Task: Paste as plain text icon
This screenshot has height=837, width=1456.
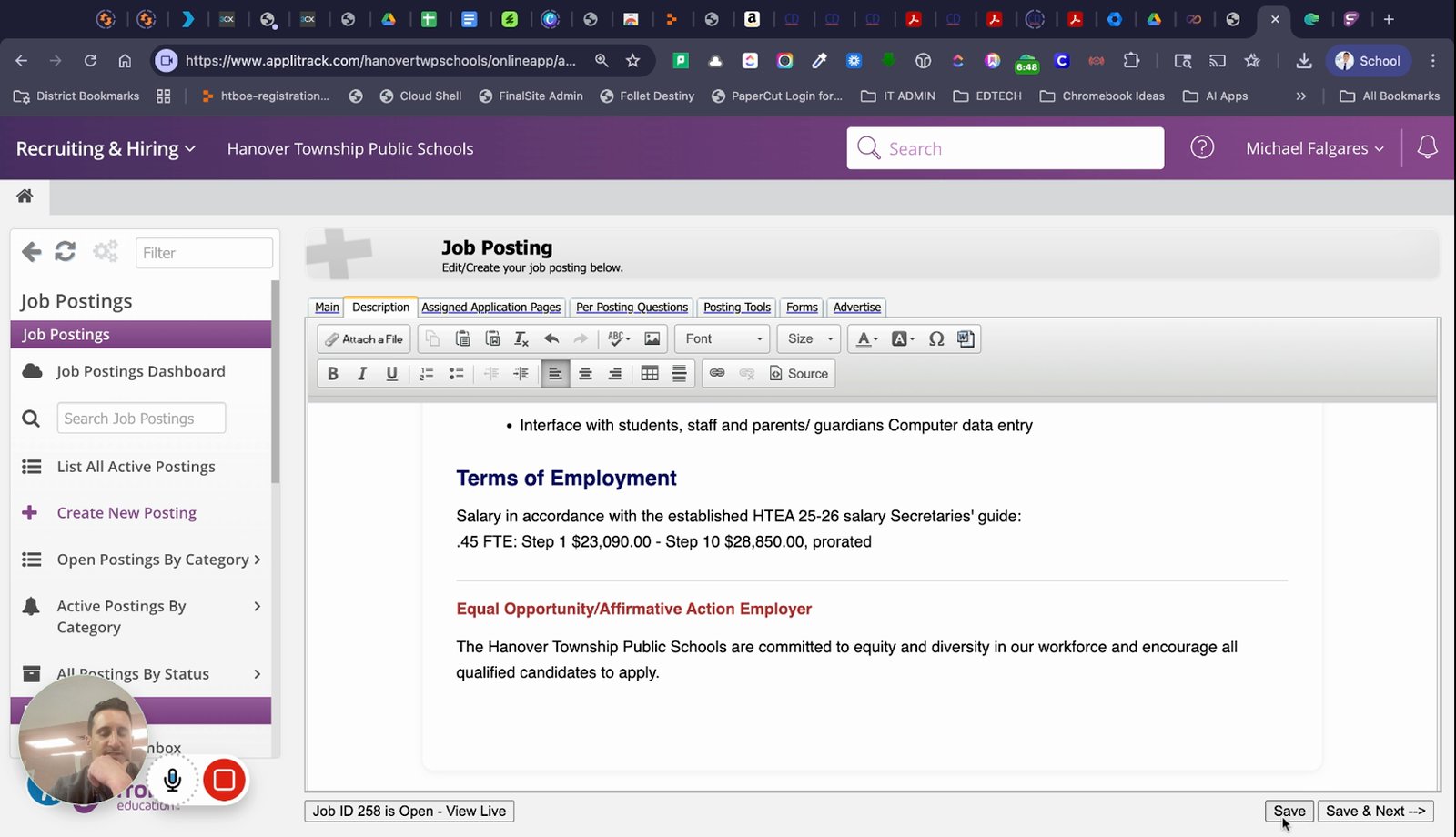Action: [462, 339]
